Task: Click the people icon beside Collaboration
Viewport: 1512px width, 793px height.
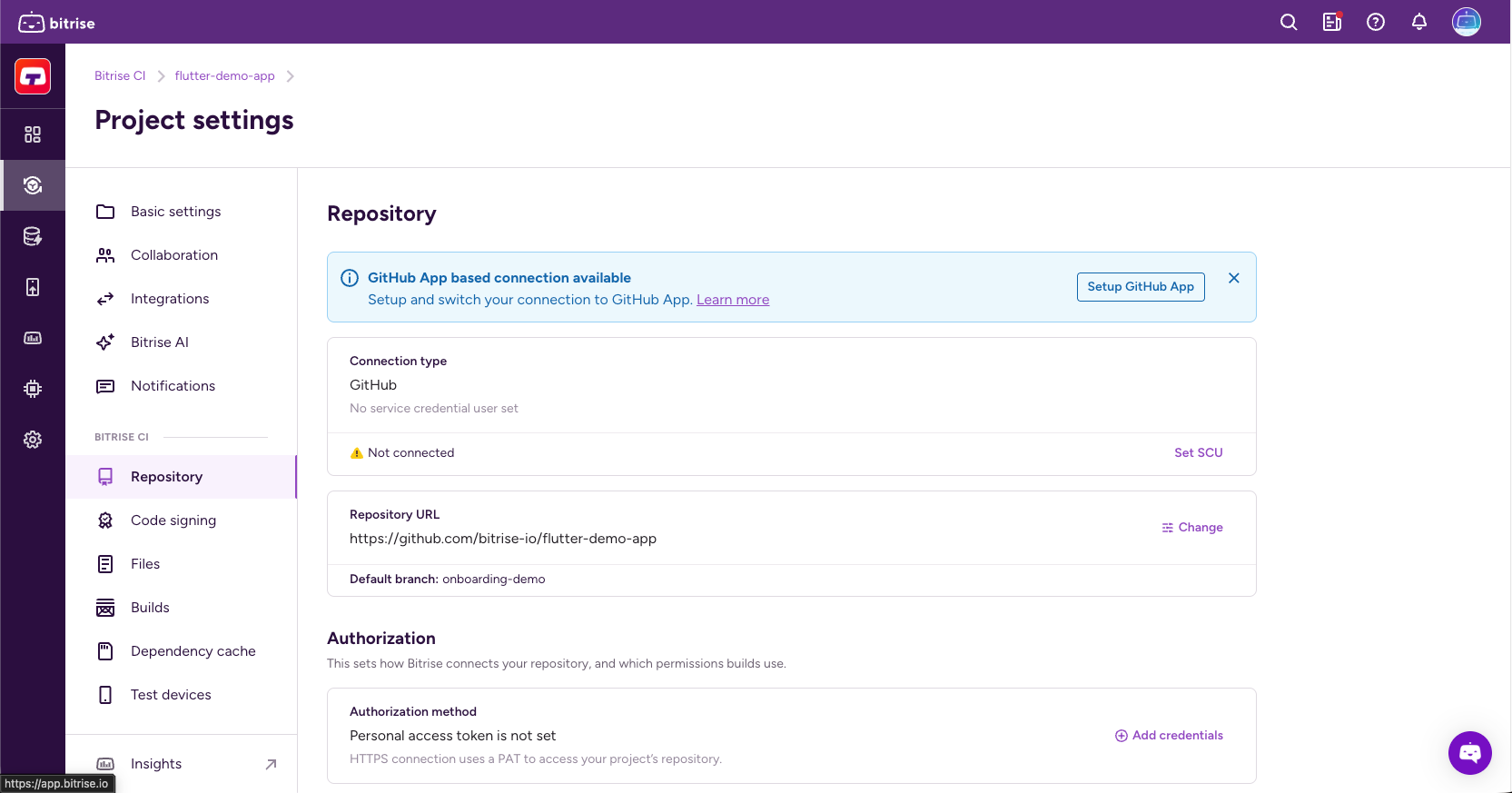Action: point(105,255)
